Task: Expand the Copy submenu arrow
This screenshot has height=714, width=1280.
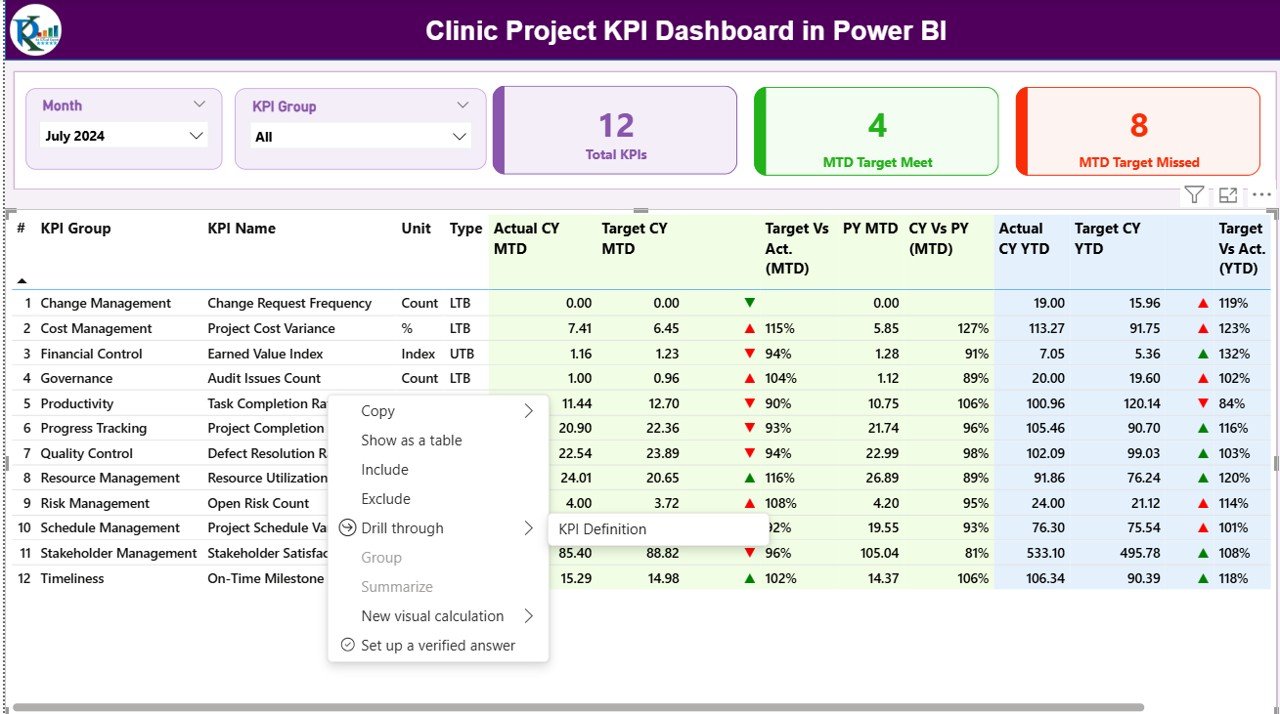Action: click(528, 411)
